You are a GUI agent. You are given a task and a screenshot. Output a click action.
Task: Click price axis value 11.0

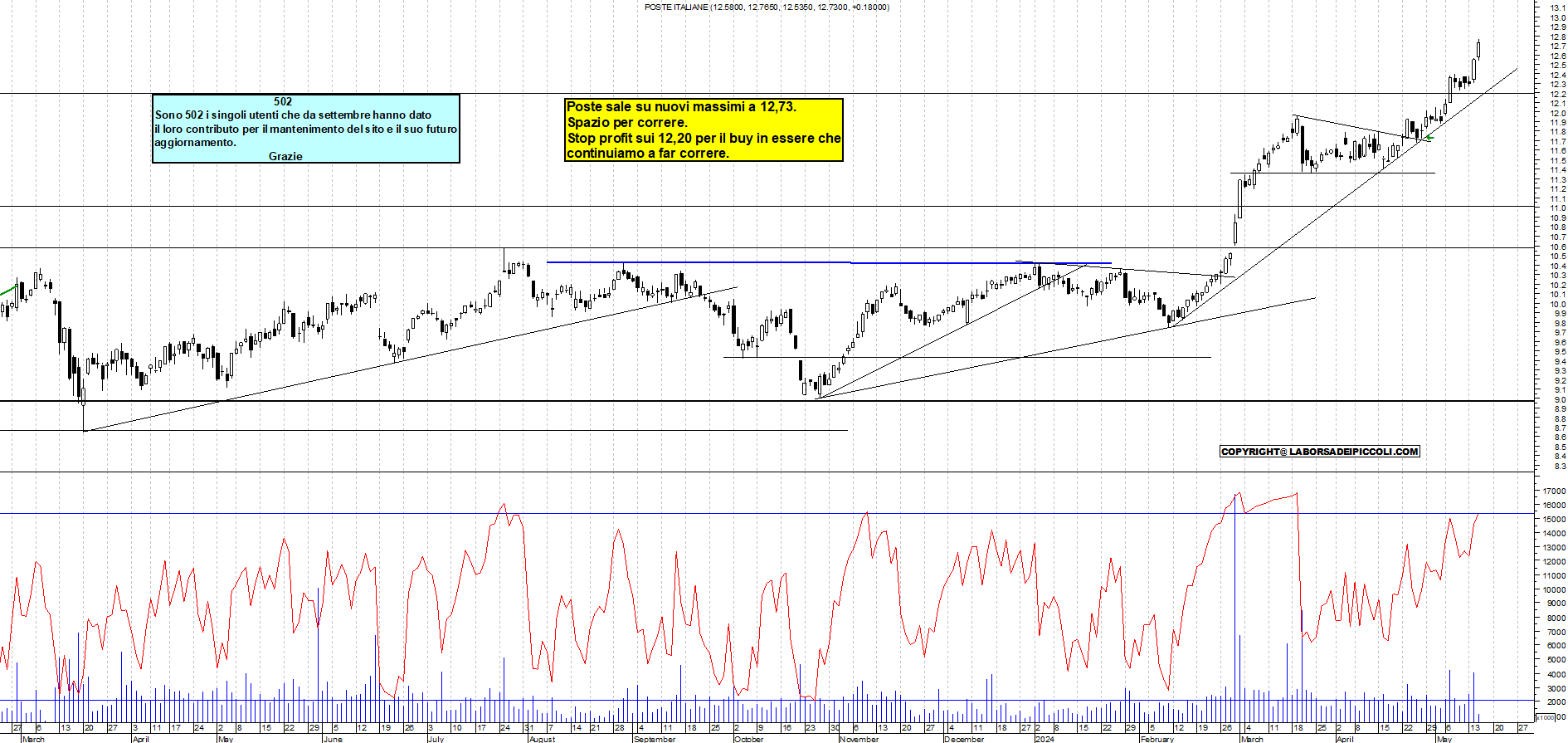(x=1558, y=208)
